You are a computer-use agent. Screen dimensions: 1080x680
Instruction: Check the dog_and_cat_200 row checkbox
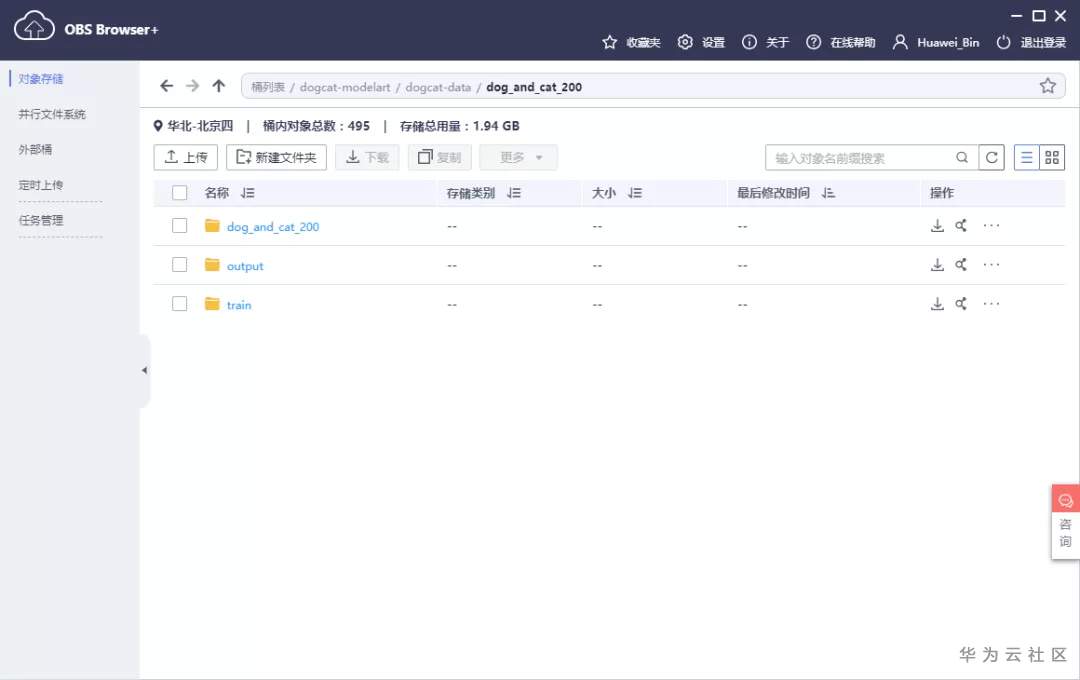point(179,225)
